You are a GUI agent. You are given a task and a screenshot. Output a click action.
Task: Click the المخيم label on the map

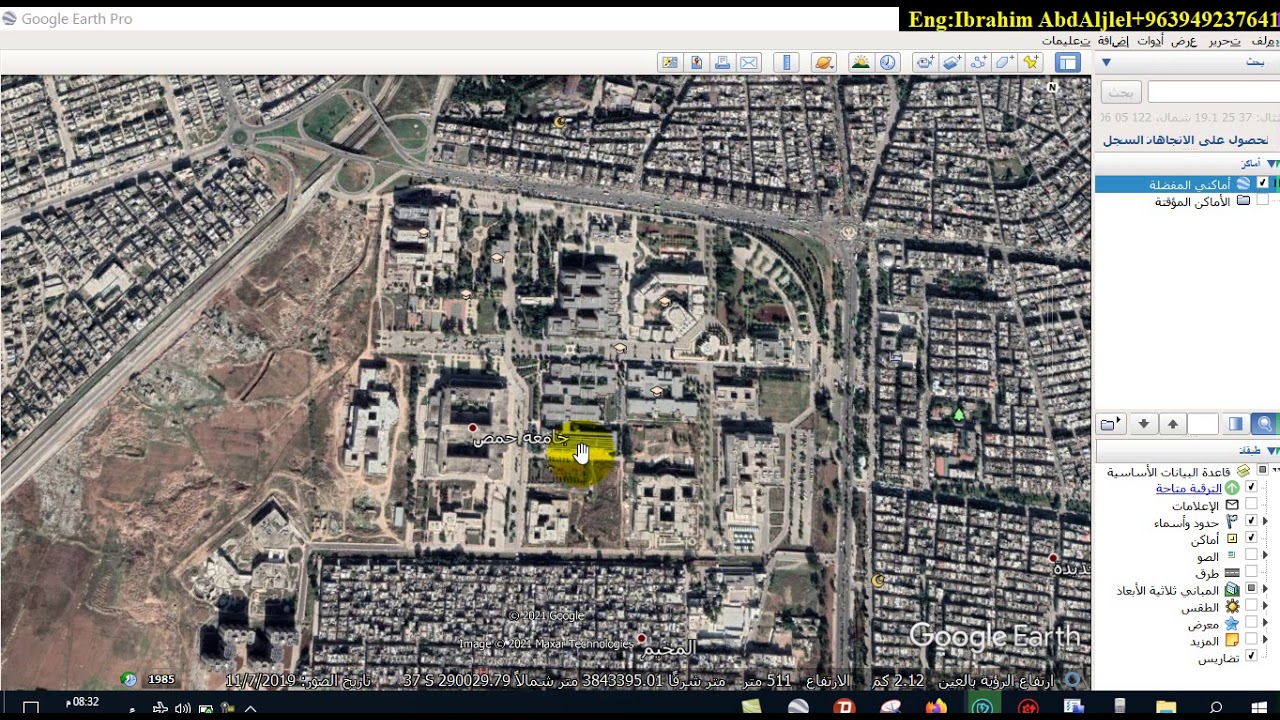coord(668,648)
